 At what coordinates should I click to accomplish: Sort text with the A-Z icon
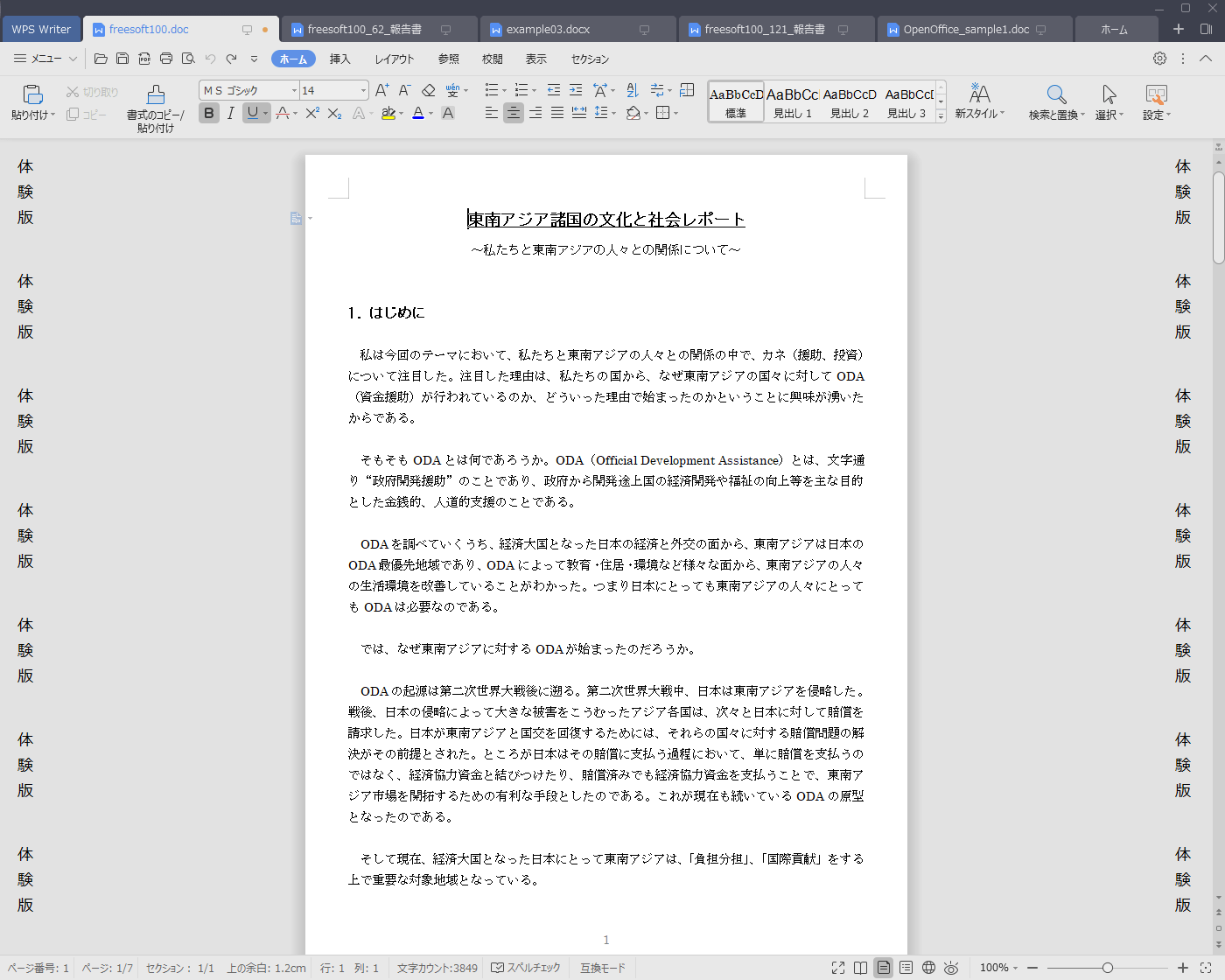pyautogui.click(x=633, y=90)
